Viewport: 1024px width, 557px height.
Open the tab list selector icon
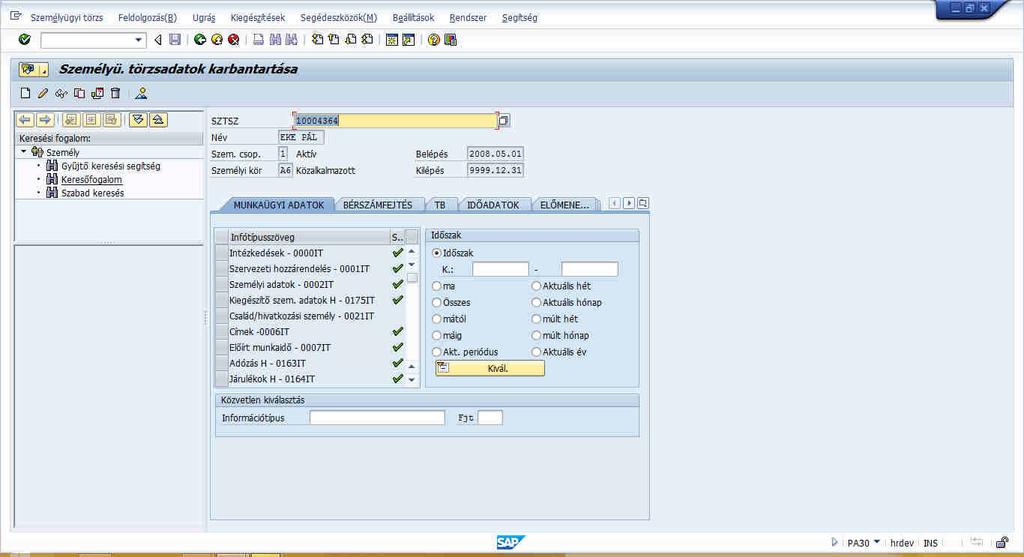click(643, 203)
